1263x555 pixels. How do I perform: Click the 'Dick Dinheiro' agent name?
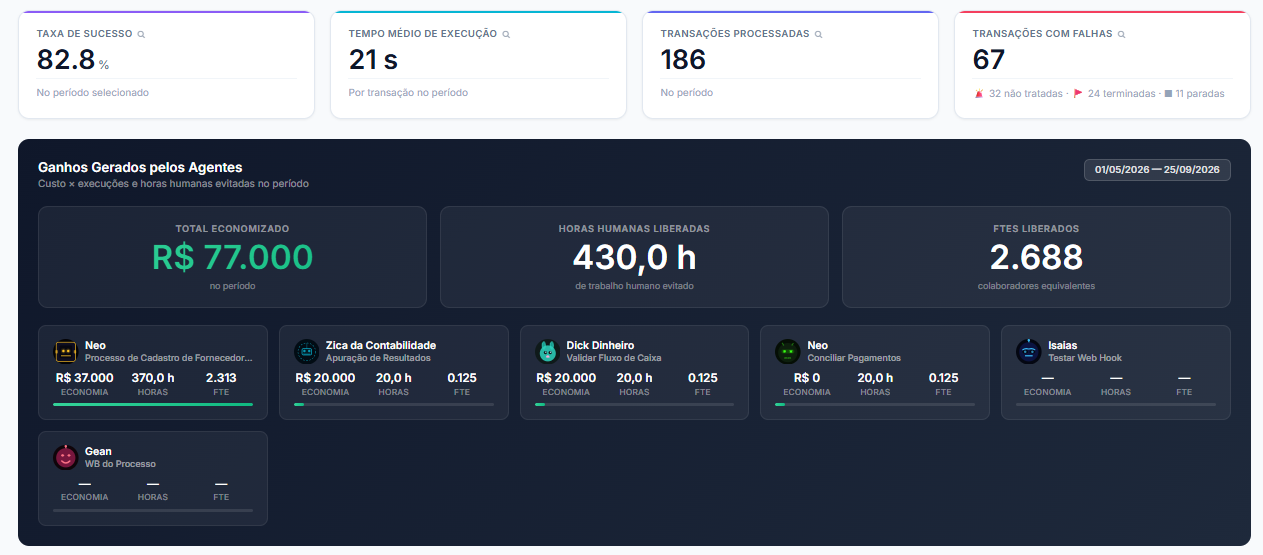pos(600,345)
